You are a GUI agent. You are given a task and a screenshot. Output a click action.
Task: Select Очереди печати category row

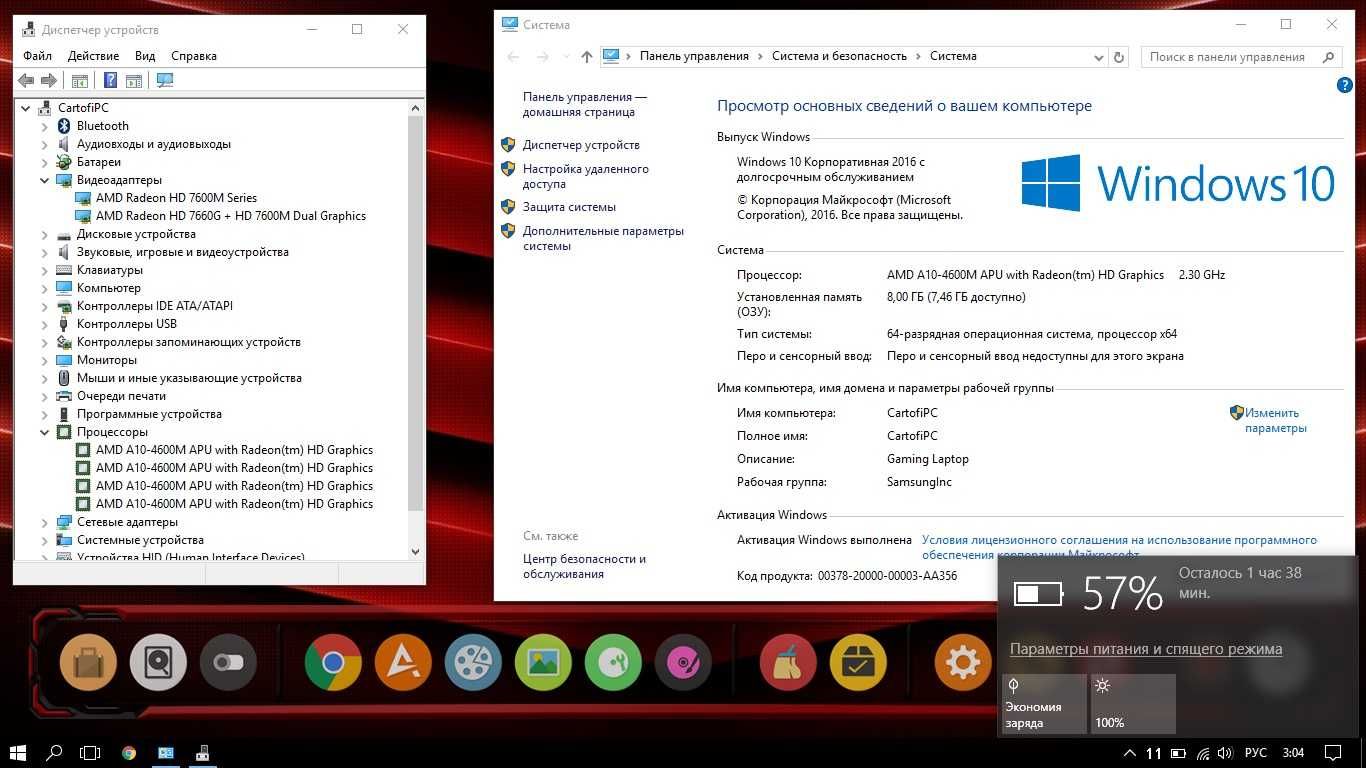[121, 396]
